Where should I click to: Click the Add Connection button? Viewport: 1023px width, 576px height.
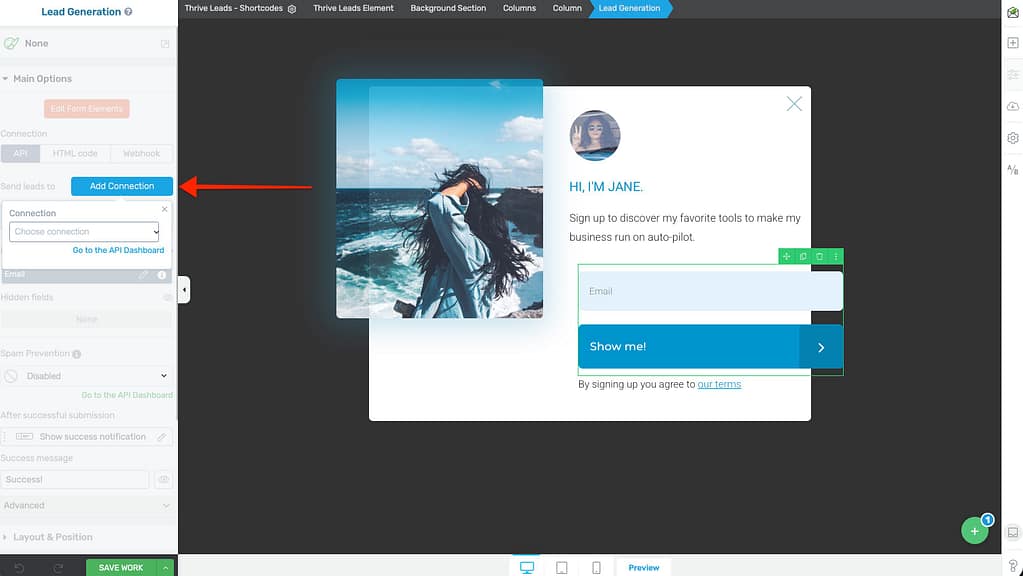click(122, 186)
